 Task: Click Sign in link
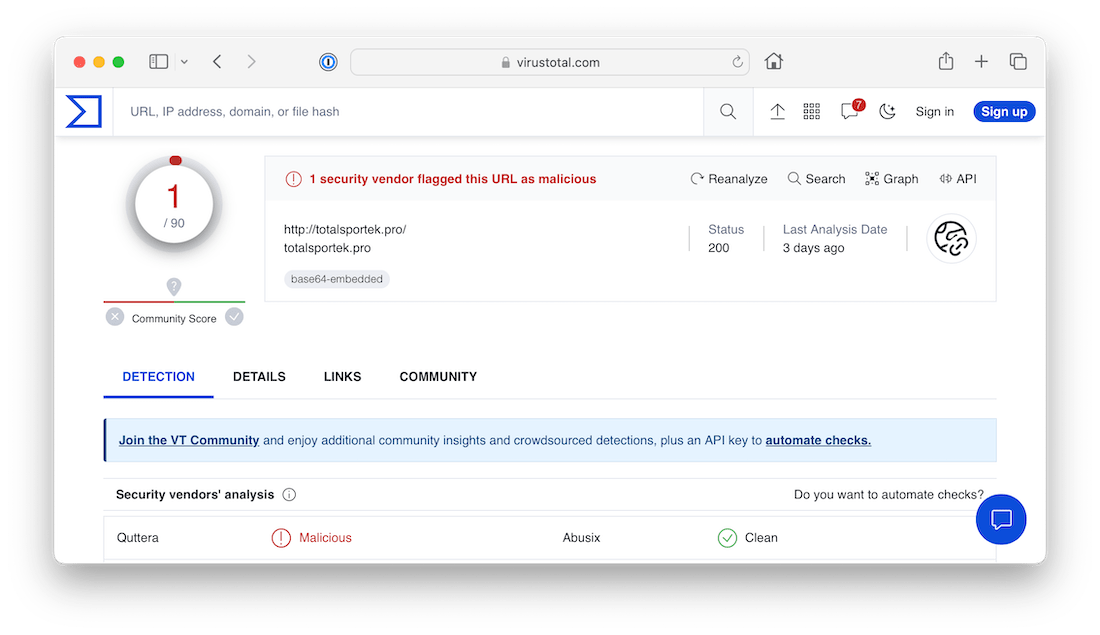point(934,112)
